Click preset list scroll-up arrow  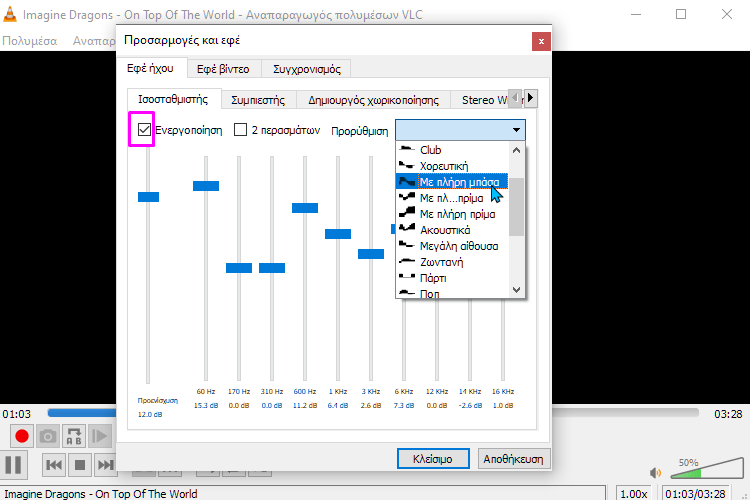pyautogui.click(x=516, y=150)
